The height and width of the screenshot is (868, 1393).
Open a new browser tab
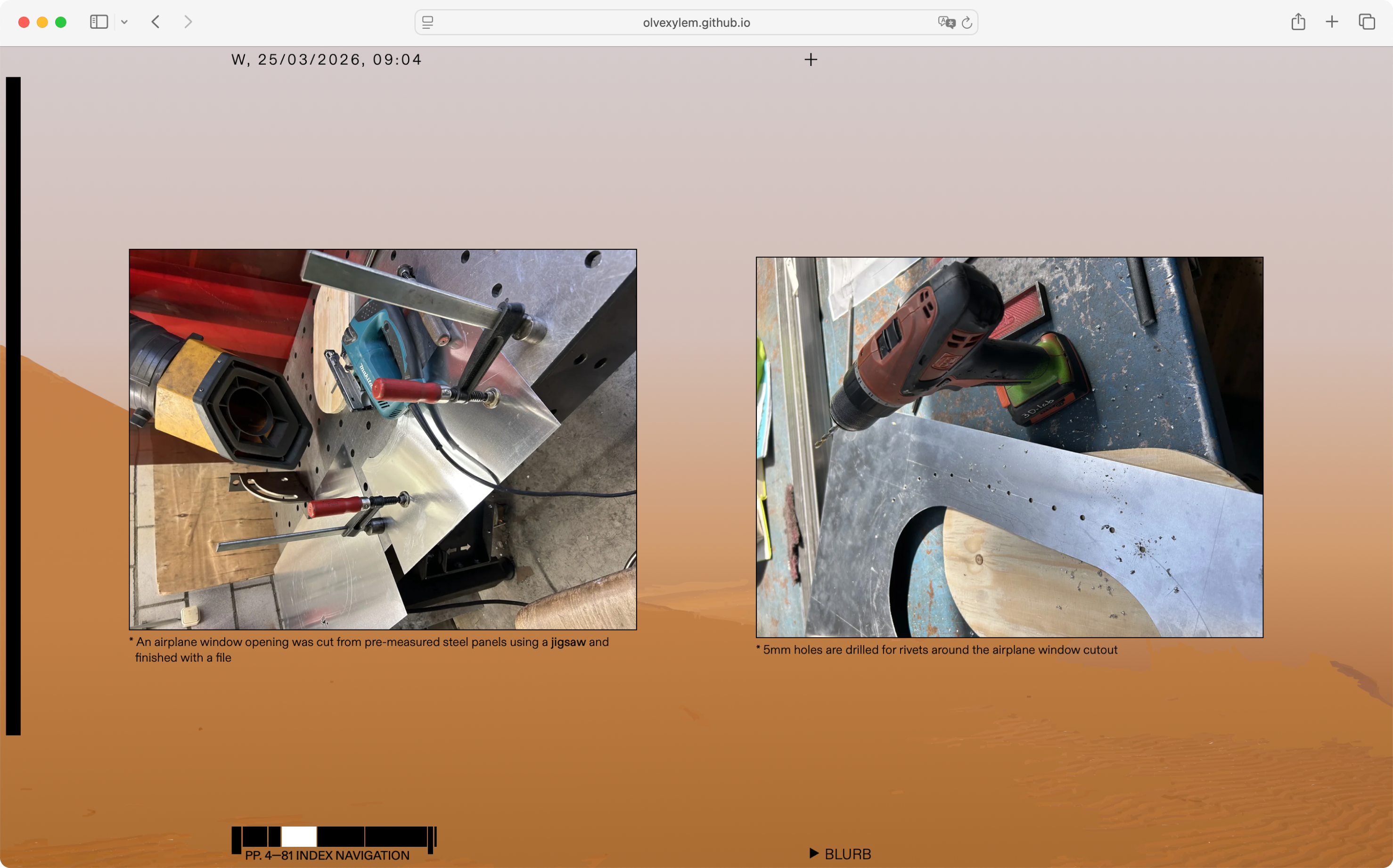pyautogui.click(x=1332, y=22)
